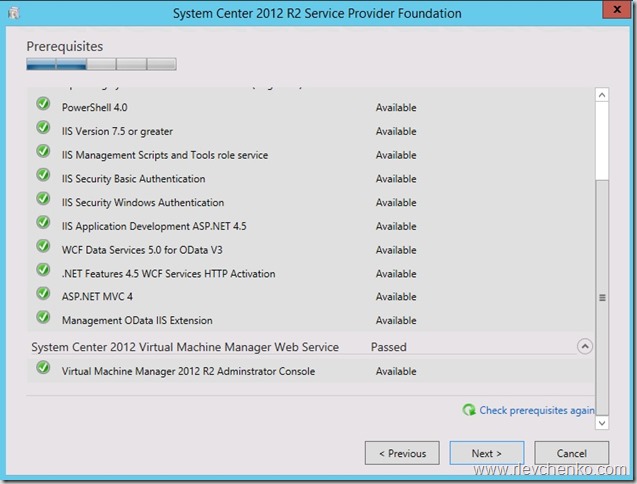Image resolution: width=637 pixels, height=484 pixels.
Task: Click the setup progress bar under Prerequisites
Action: [101, 64]
